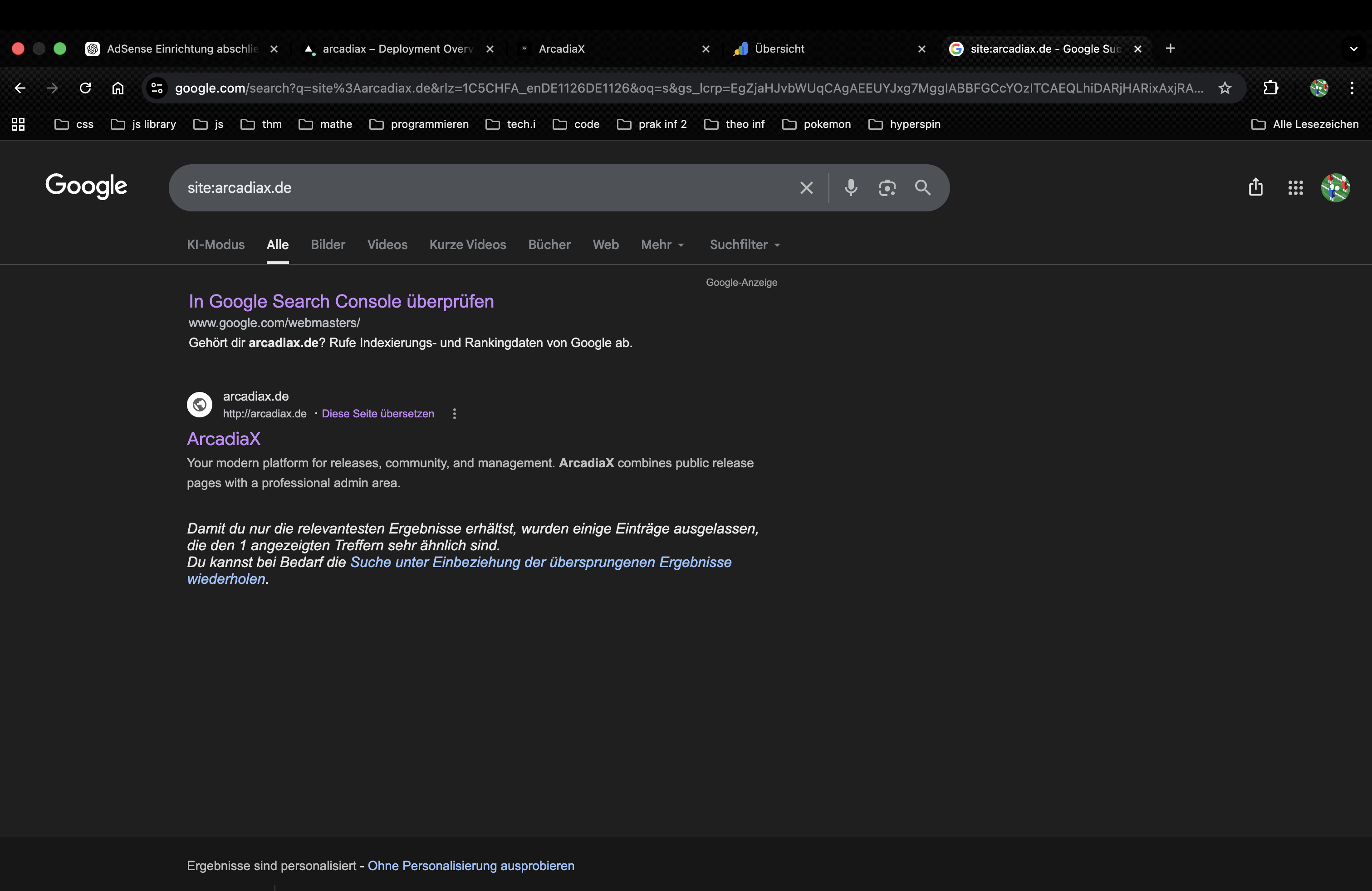The image size is (1372, 891).
Task: Open Google Lens image search icon
Action: point(887,187)
